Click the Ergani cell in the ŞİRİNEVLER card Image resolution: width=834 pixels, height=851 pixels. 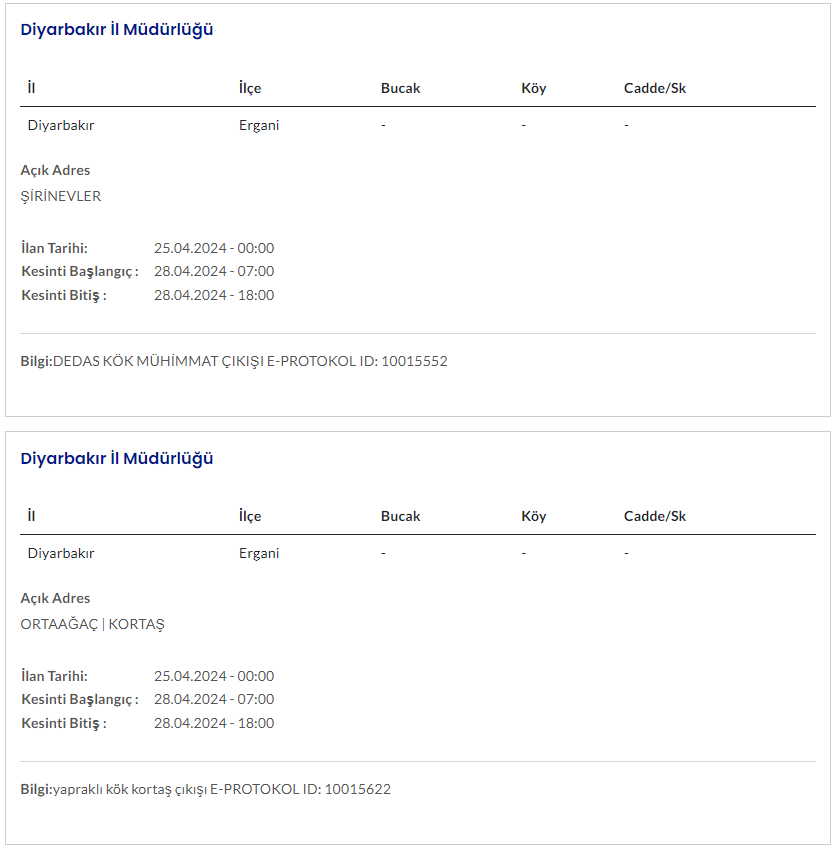point(259,125)
